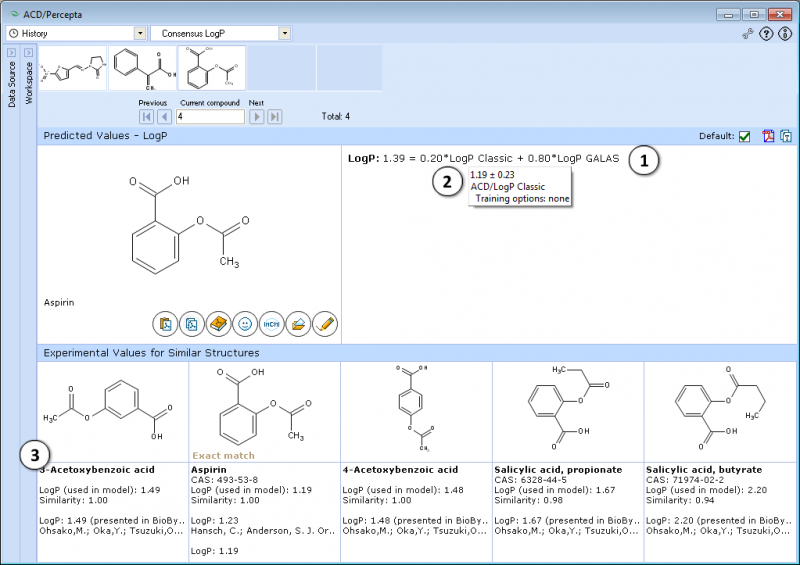Click the Similarity: 0.98 value
The image size is (800, 565).
tap(529, 501)
